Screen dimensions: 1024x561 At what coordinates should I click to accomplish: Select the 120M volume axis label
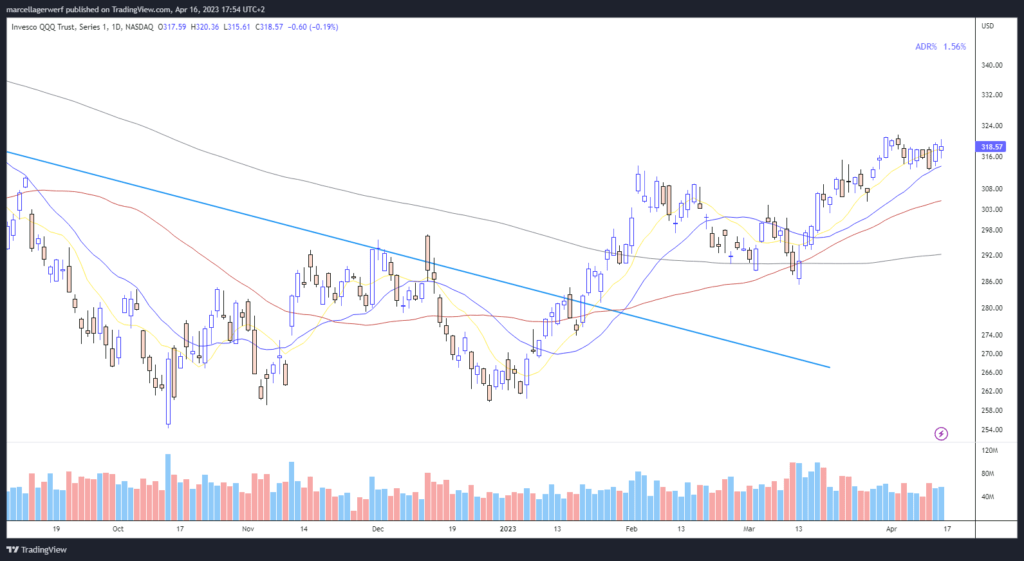(x=989, y=451)
